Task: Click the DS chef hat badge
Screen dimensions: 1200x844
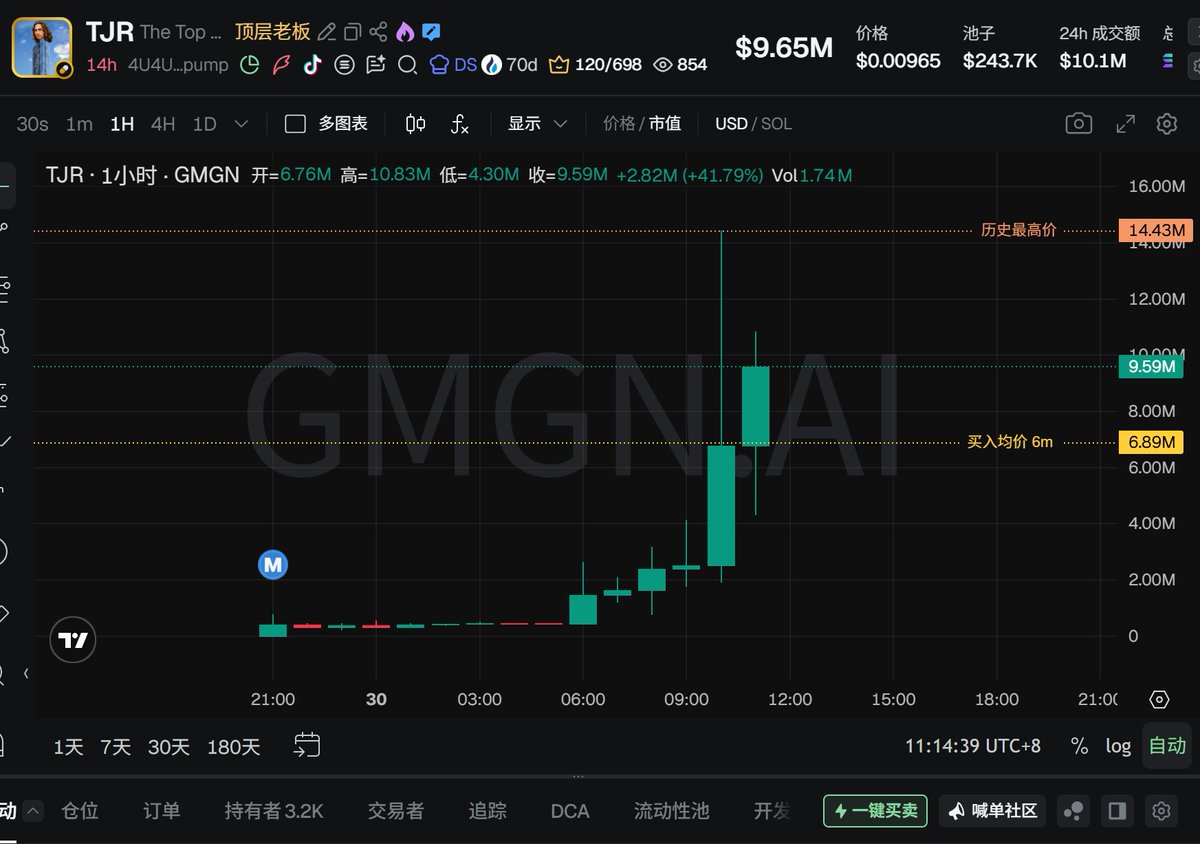Action: pyautogui.click(x=453, y=65)
